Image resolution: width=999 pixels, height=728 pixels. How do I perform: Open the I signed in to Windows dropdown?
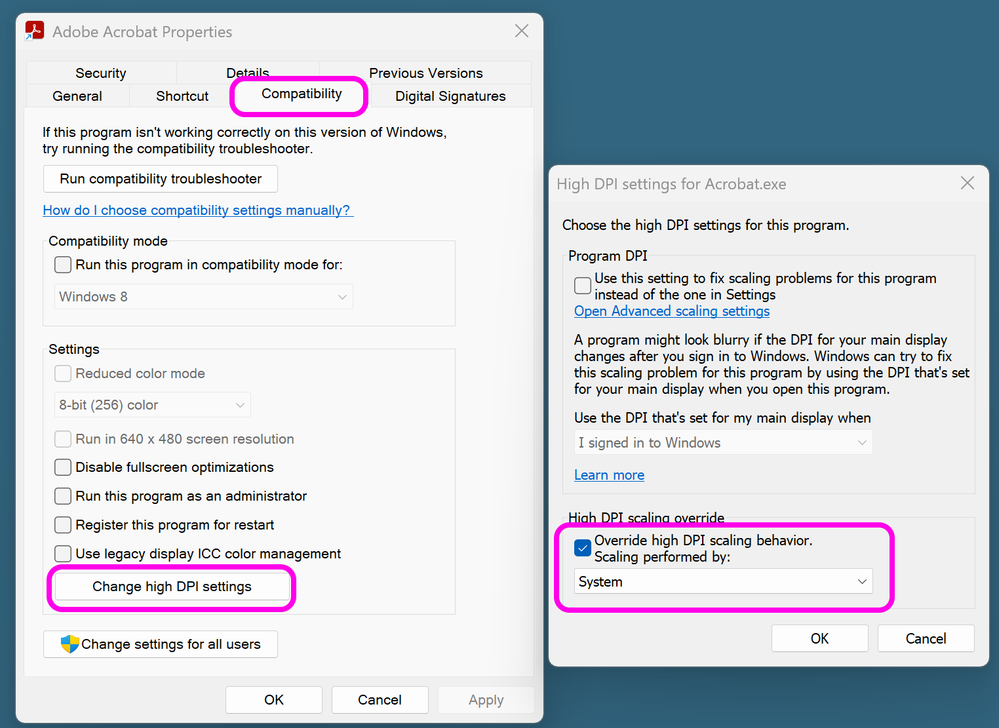pos(723,443)
